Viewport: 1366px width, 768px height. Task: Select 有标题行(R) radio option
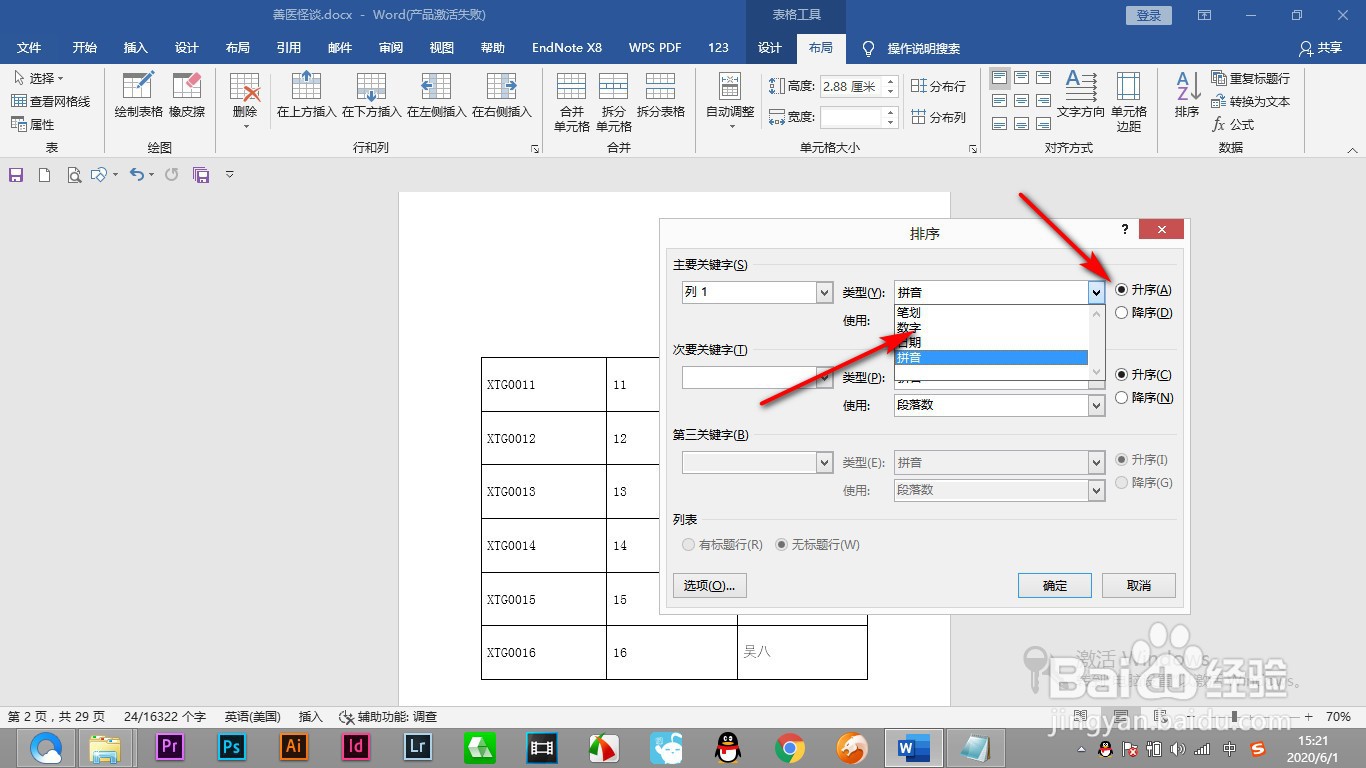point(722,545)
